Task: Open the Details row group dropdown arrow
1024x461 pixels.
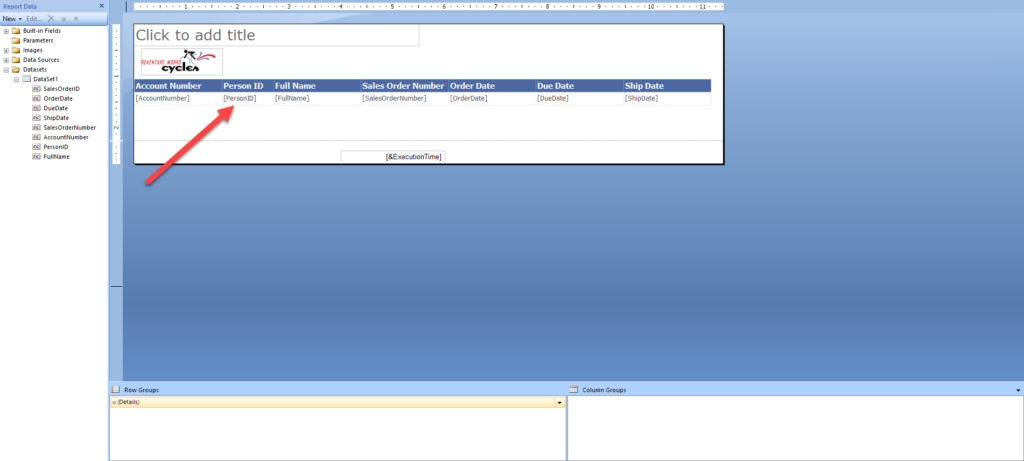Action: tap(559, 403)
